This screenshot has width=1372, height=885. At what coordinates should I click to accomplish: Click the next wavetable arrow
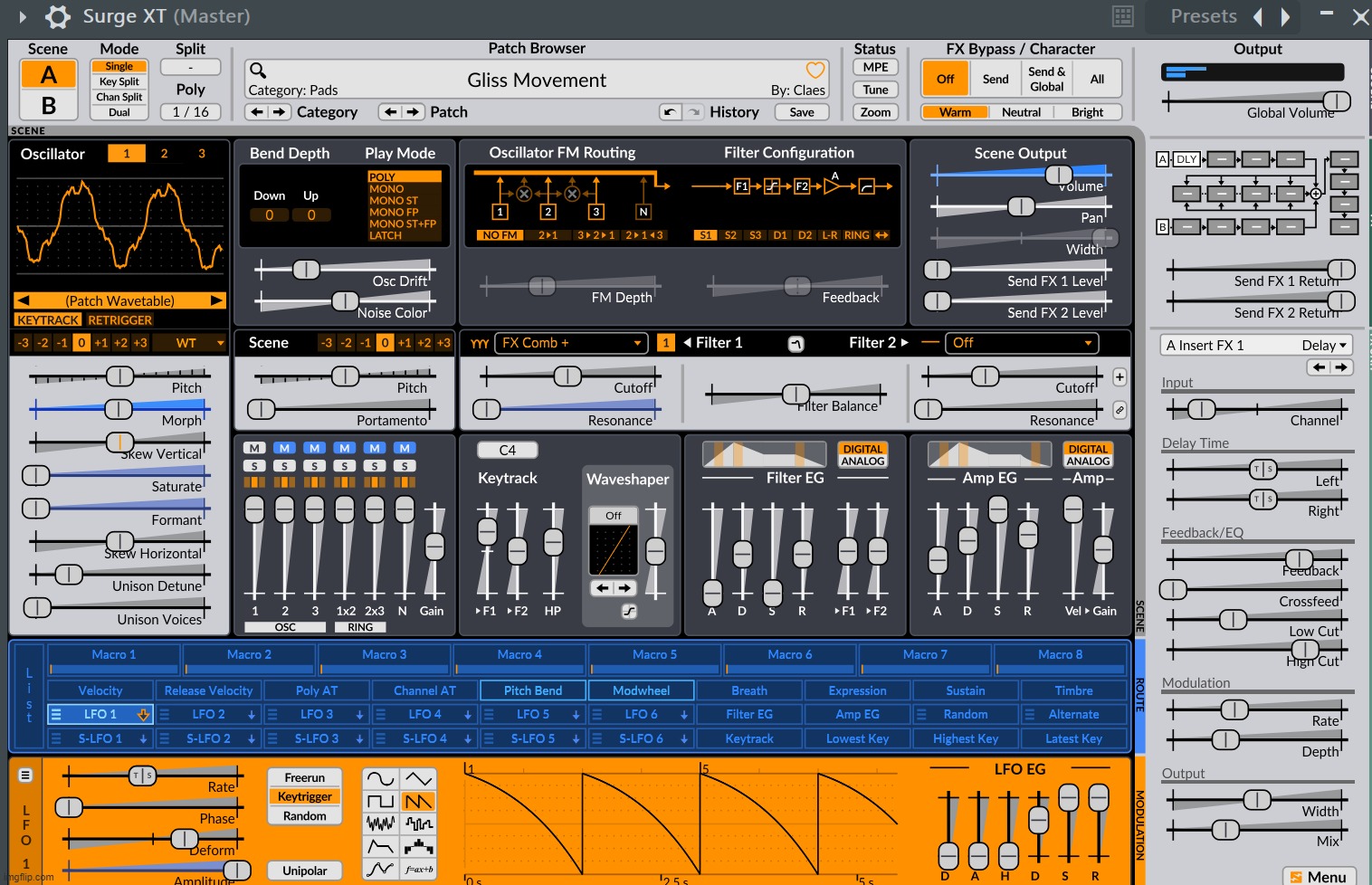click(x=216, y=300)
